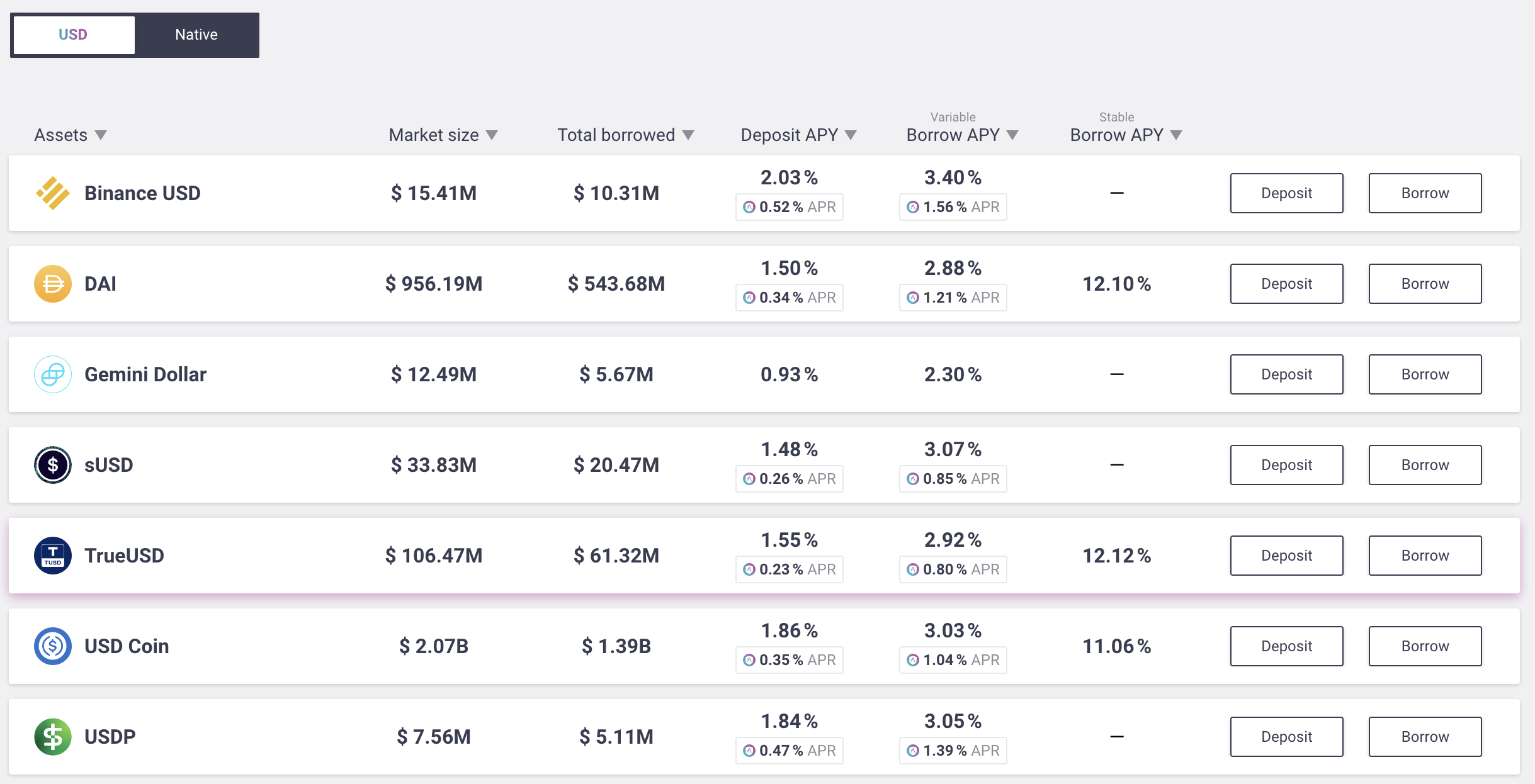Click reward icon beside DAI 0.34% APR
The image size is (1535, 784).
pos(749,298)
